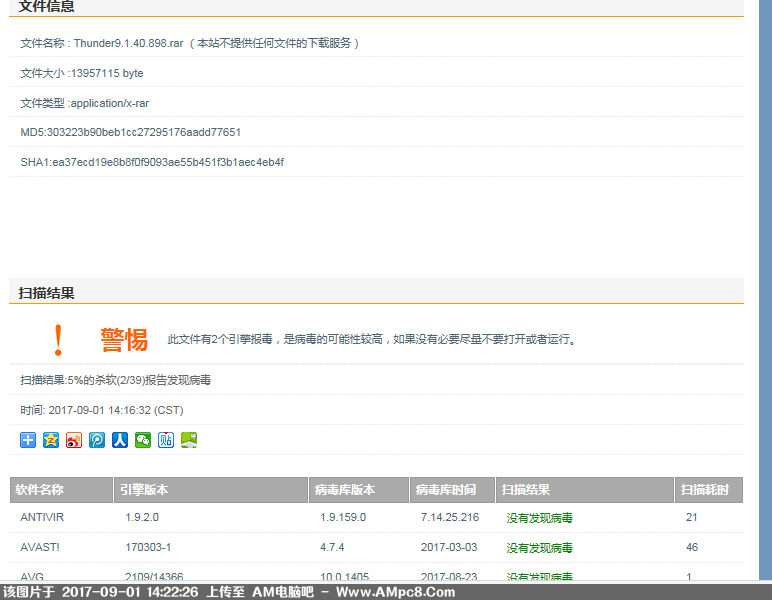Click the ANTIVIR scan duration 21
Screen dimensions: 772x600
coord(691,517)
